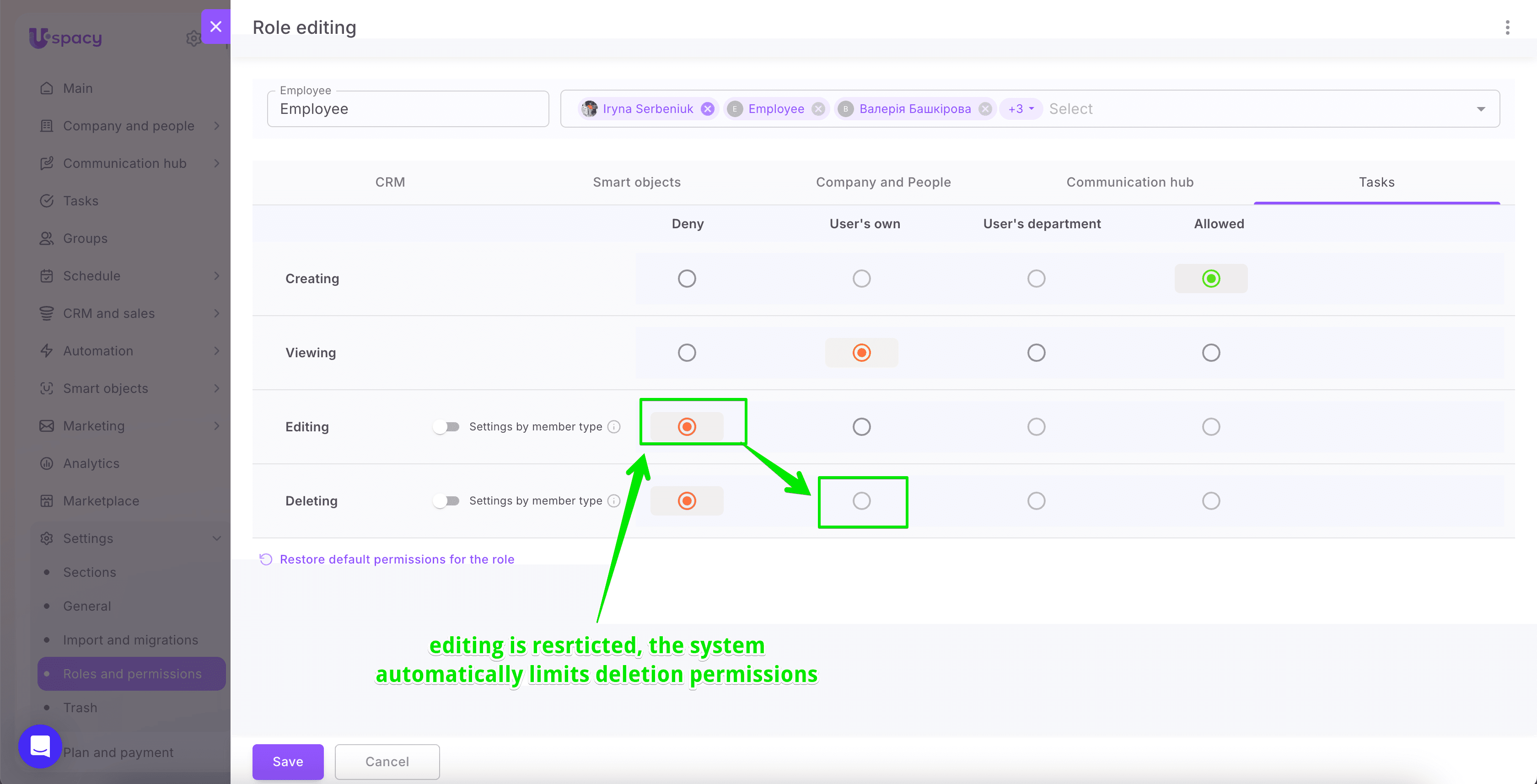
Task: Click the Uspacy logo
Action: point(65,38)
